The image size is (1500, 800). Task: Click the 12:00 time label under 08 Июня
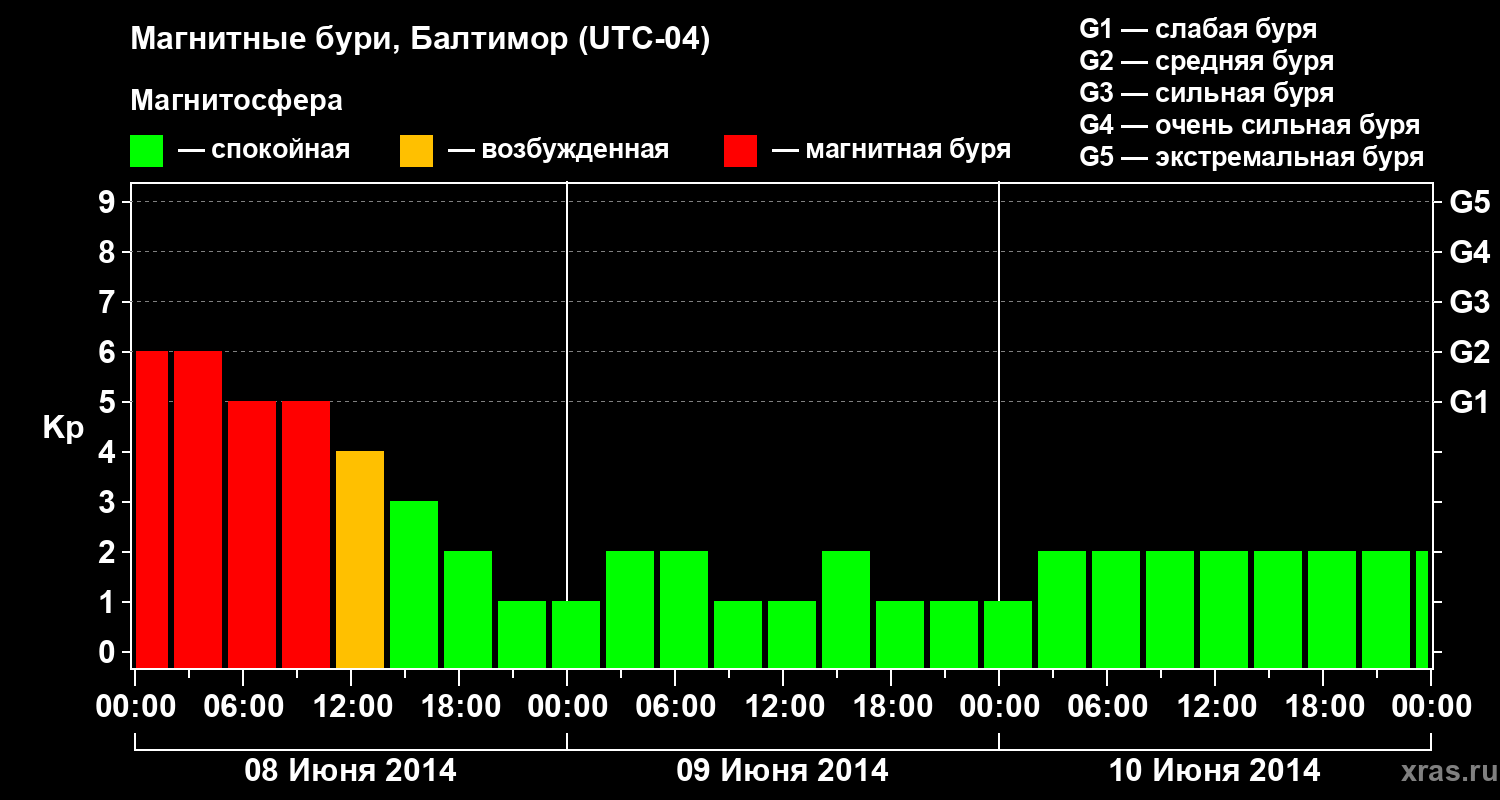pos(351,707)
